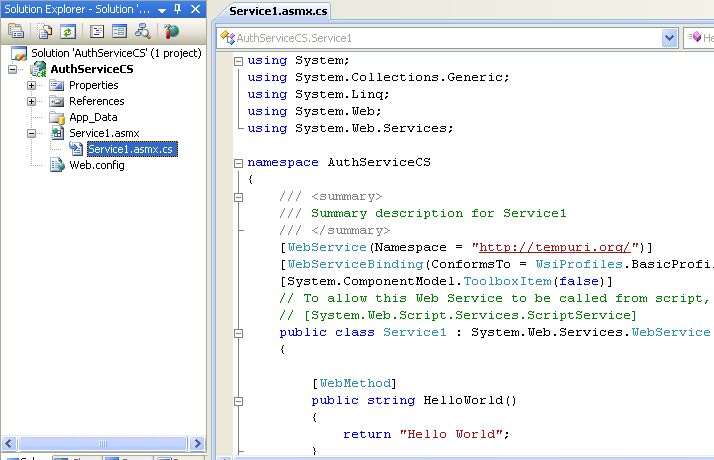Select the Properties folder item

[93, 85]
